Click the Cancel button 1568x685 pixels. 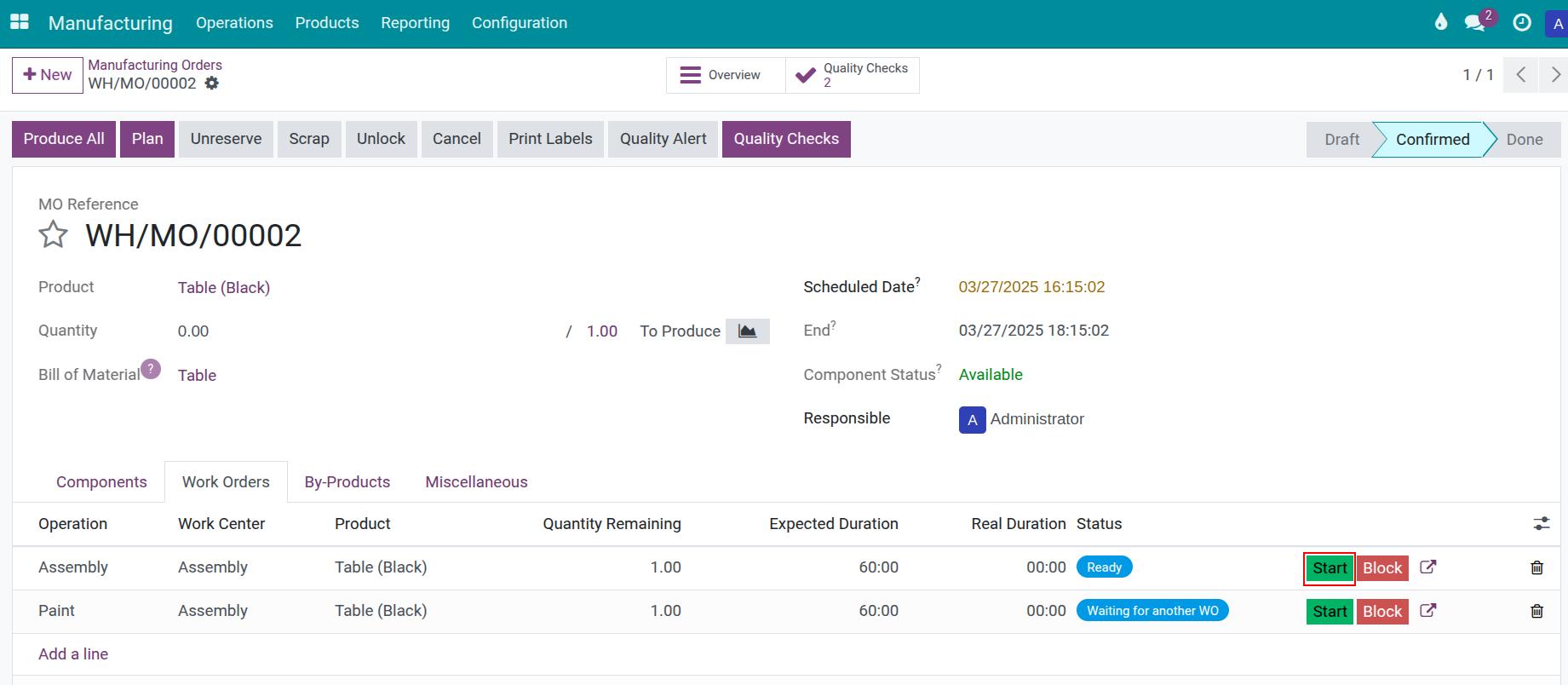tap(457, 139)
